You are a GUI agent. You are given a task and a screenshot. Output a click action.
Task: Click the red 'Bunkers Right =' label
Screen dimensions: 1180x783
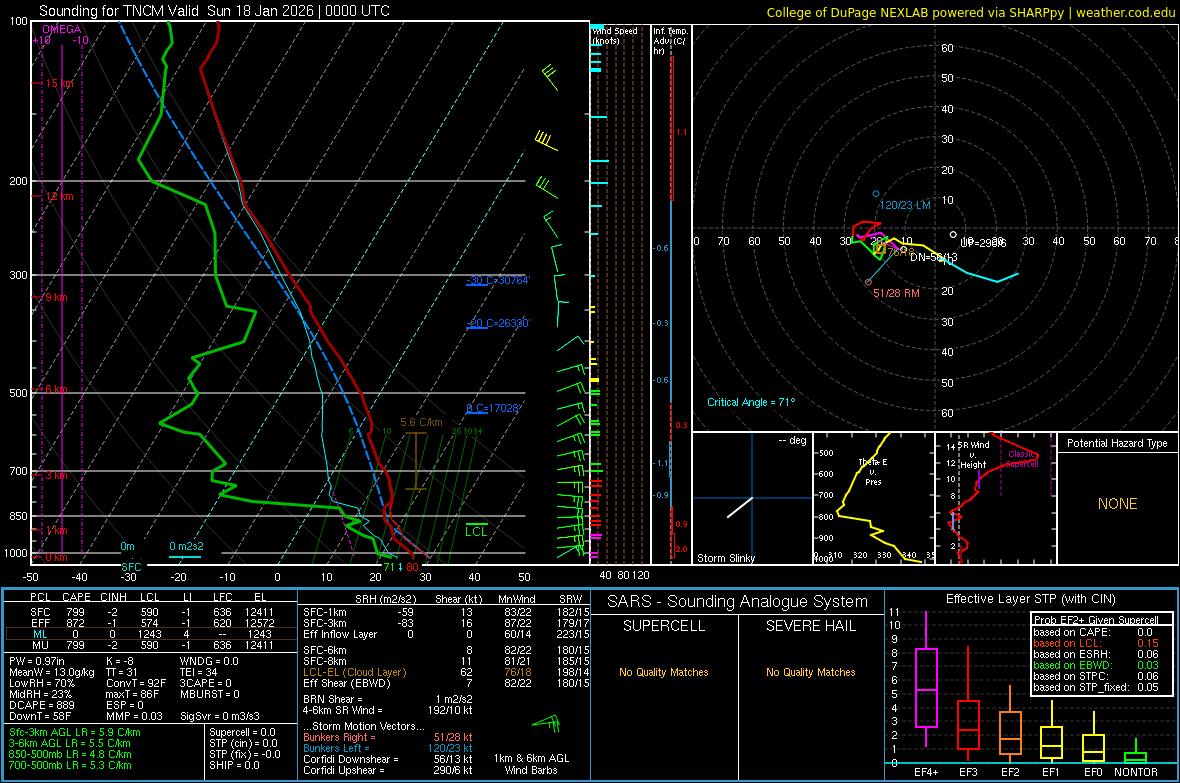point(339,737)
